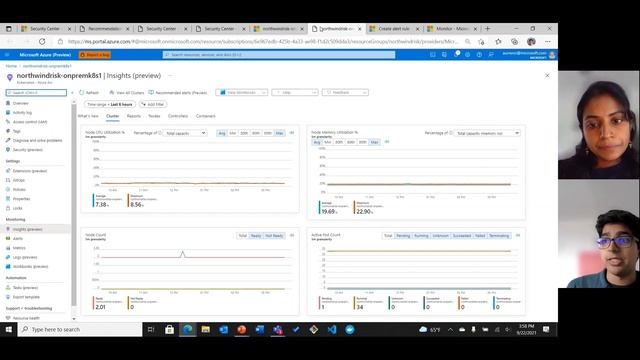This screenshot has width=640, height=360.
Task: Click the Windows Start button
Action: 9,329
